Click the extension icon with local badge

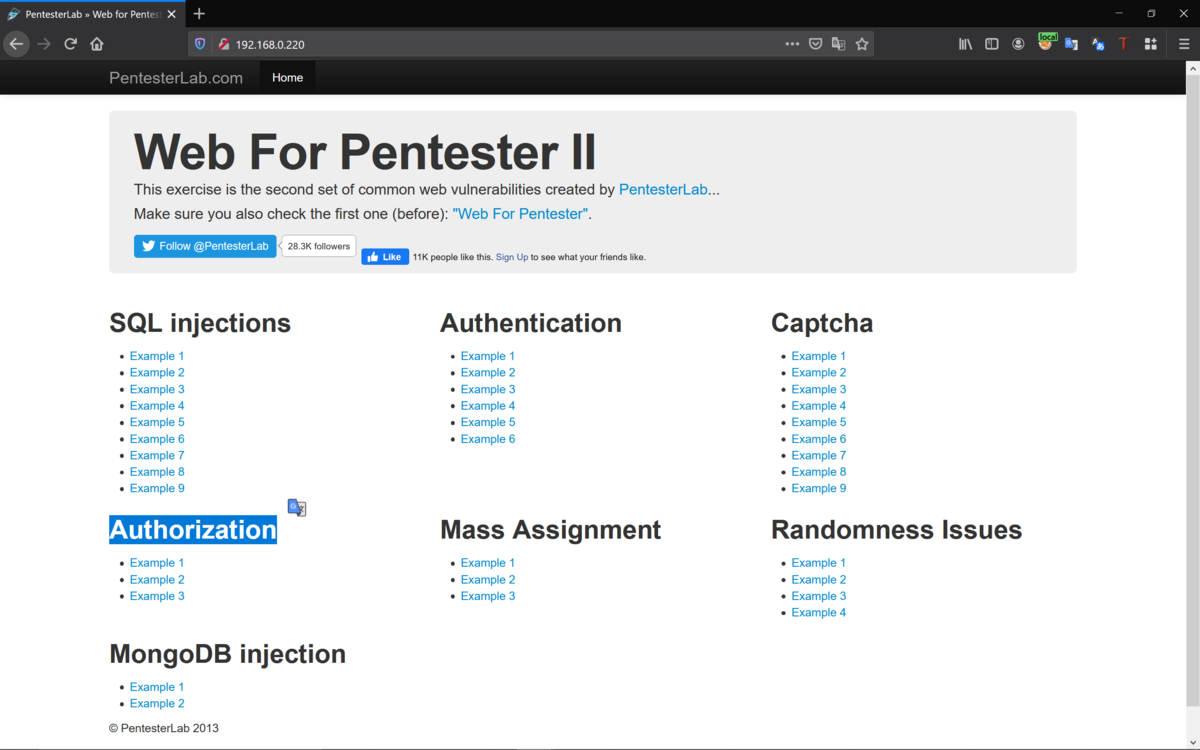1046,42
